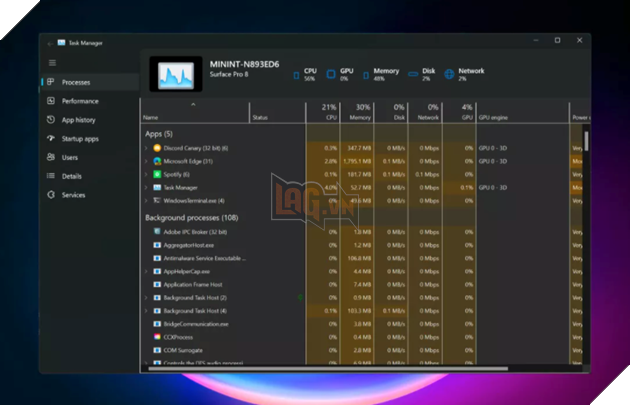The height and width of the screenshot is (405, 630).
Task: Expand the AppHelperCap.exe row
Action: pyautogui.click(x=146, y=271)
